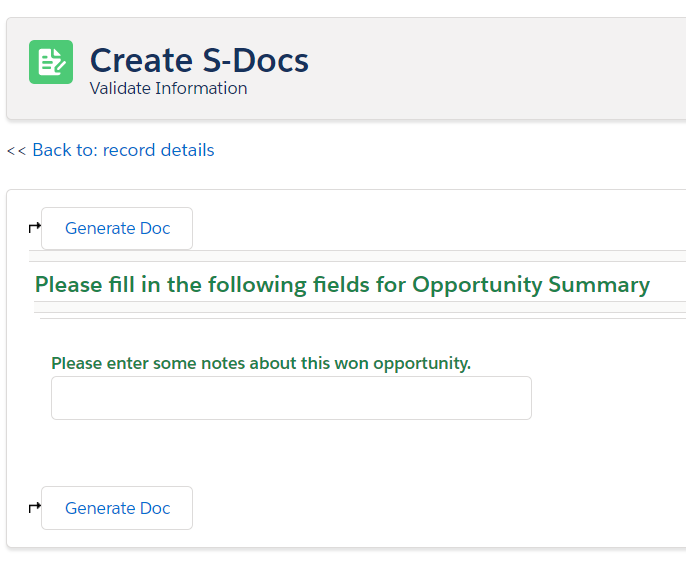686x573 pixels.
Task: Click 'Generate Doc' text in lower button
Action: (117, 508)
